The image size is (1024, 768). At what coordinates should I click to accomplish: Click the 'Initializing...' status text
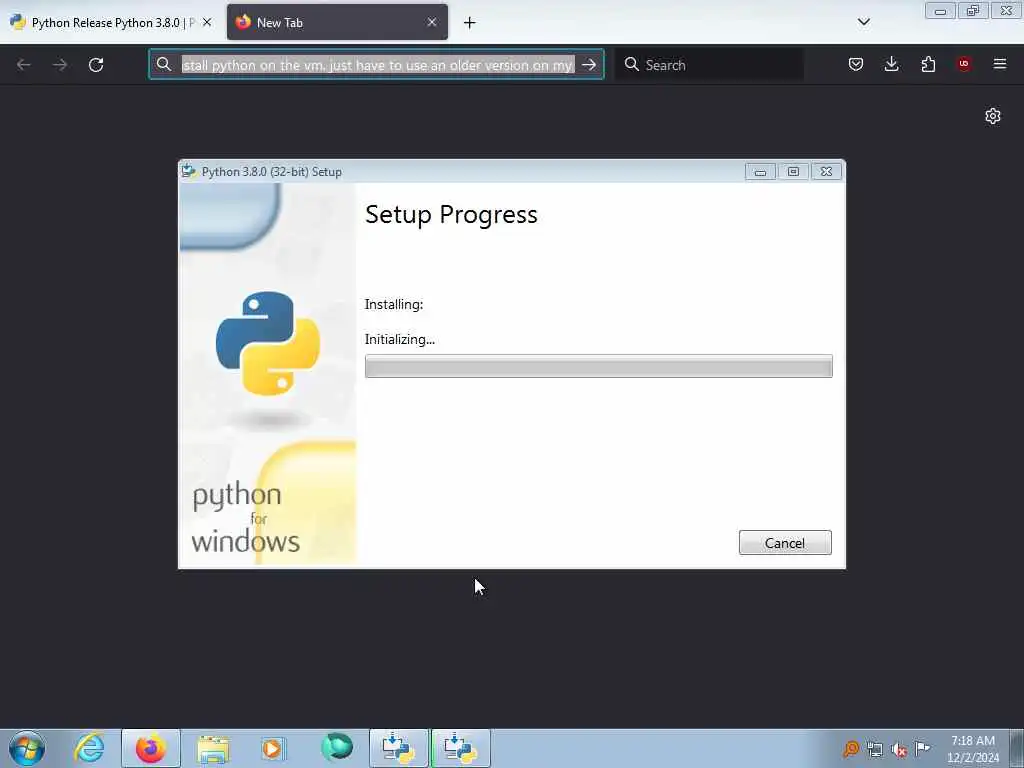400,340
